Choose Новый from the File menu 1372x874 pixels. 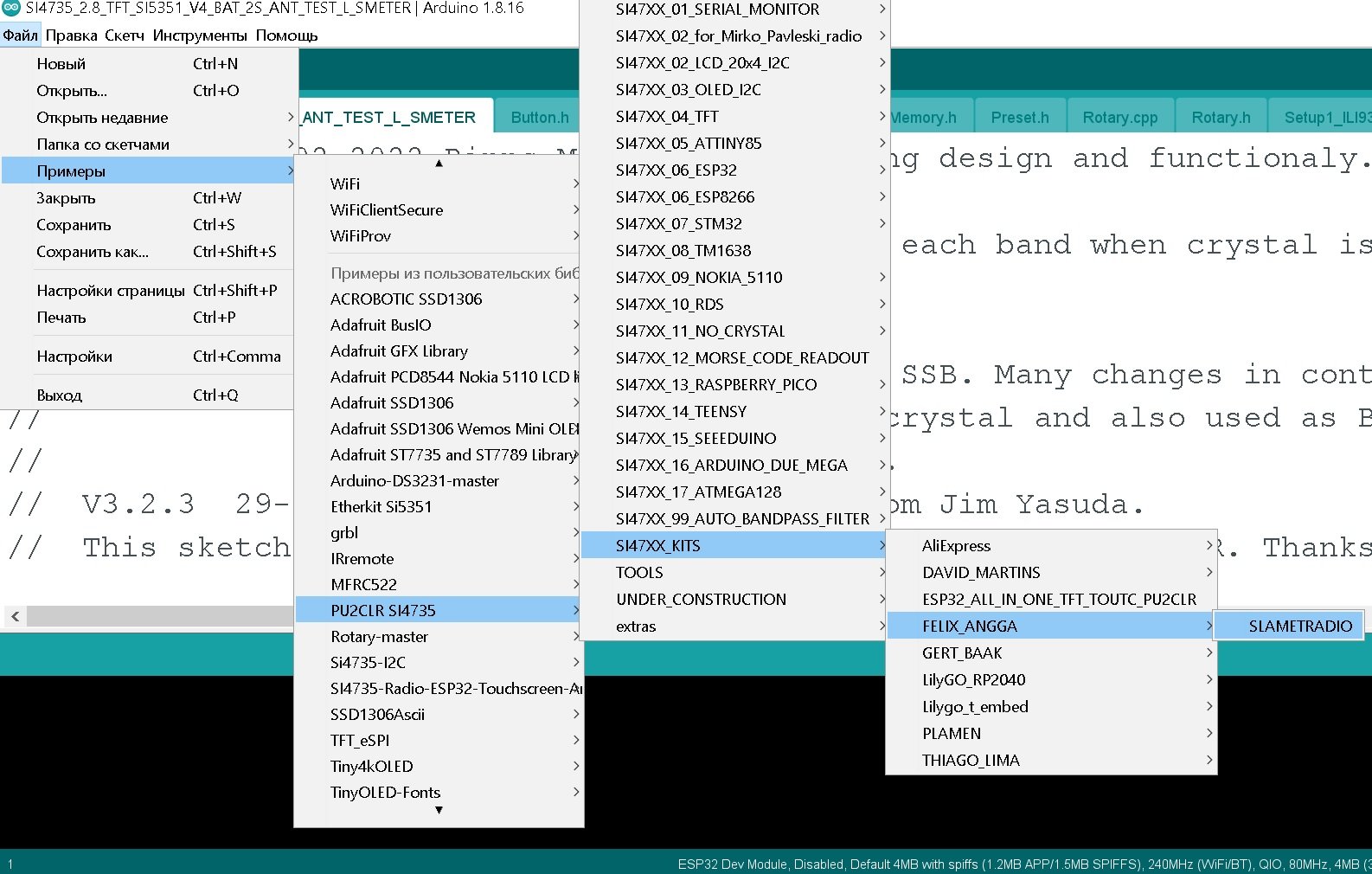[148, 63]
